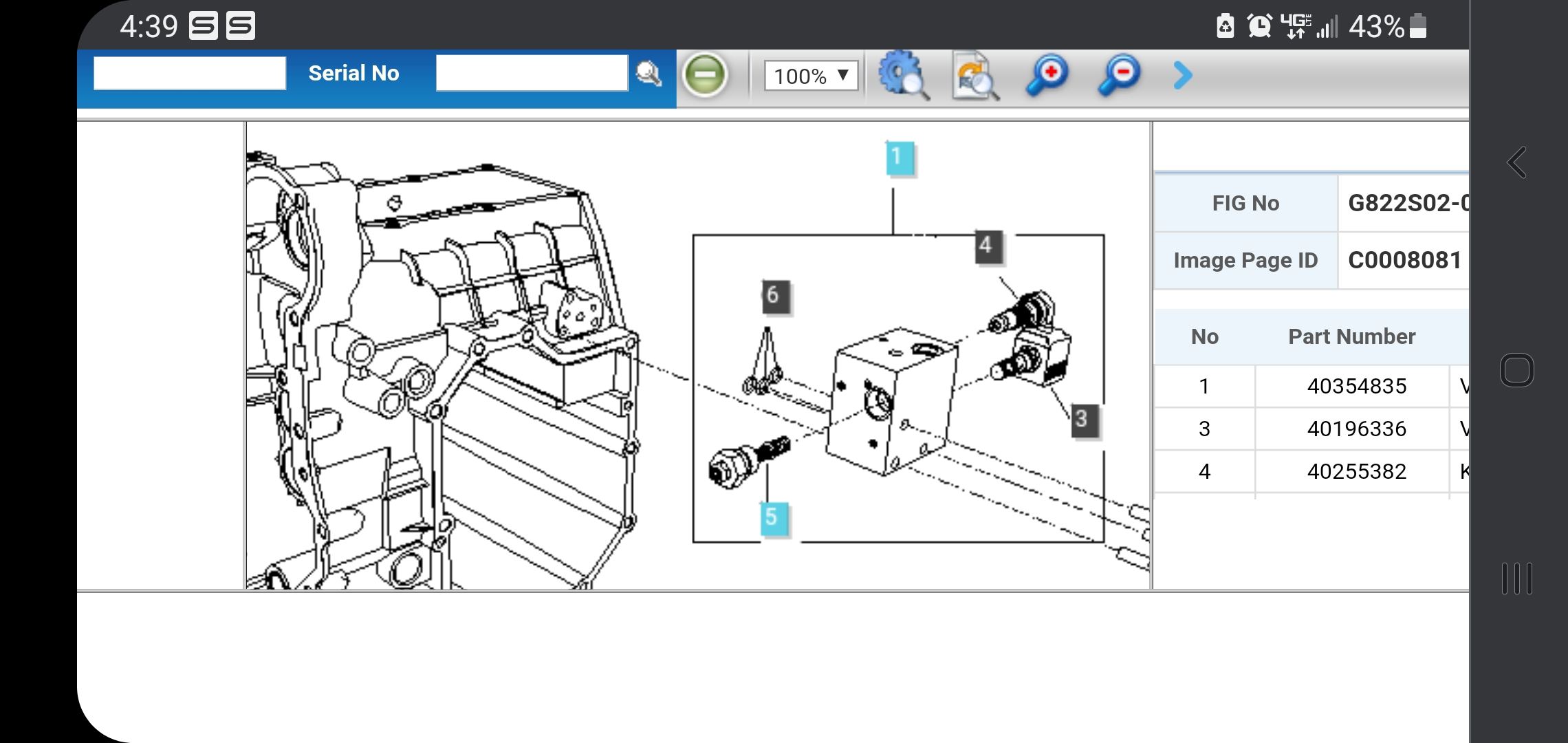The width and height of the screenshot is (1568, 743).
Task: Click the Image Page ID label cell
Action: tap(1245, 260)
